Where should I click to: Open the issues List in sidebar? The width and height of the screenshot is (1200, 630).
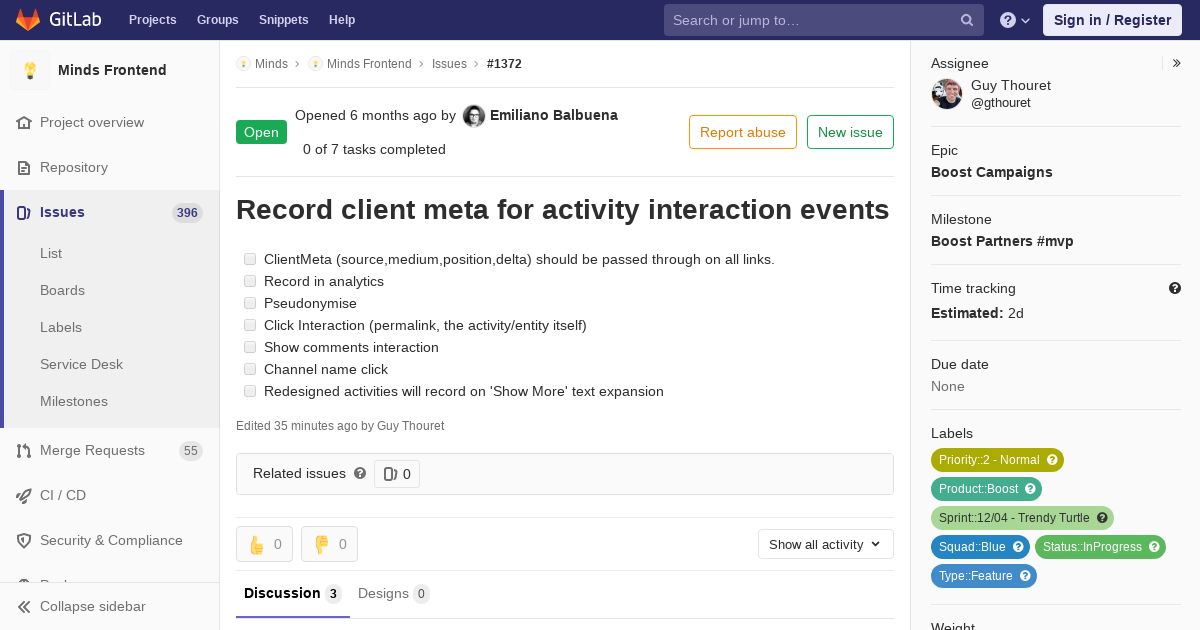click(51, 254)
